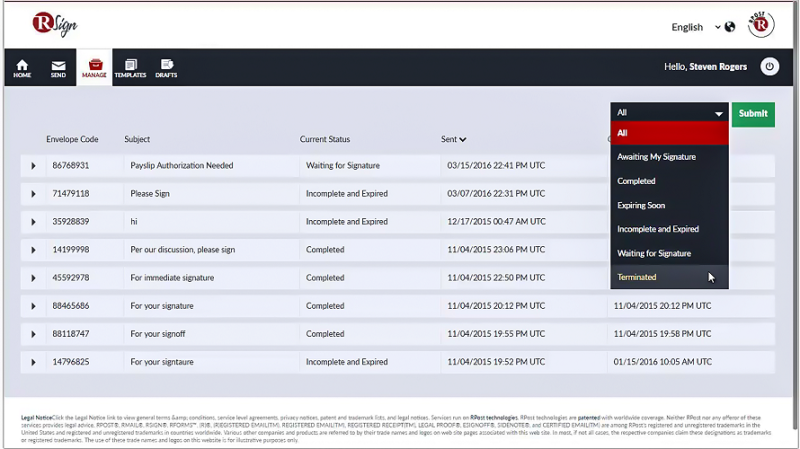Viewport: 800px width, 449px height.
Task: Click the globe language icon
Action: 730,27
